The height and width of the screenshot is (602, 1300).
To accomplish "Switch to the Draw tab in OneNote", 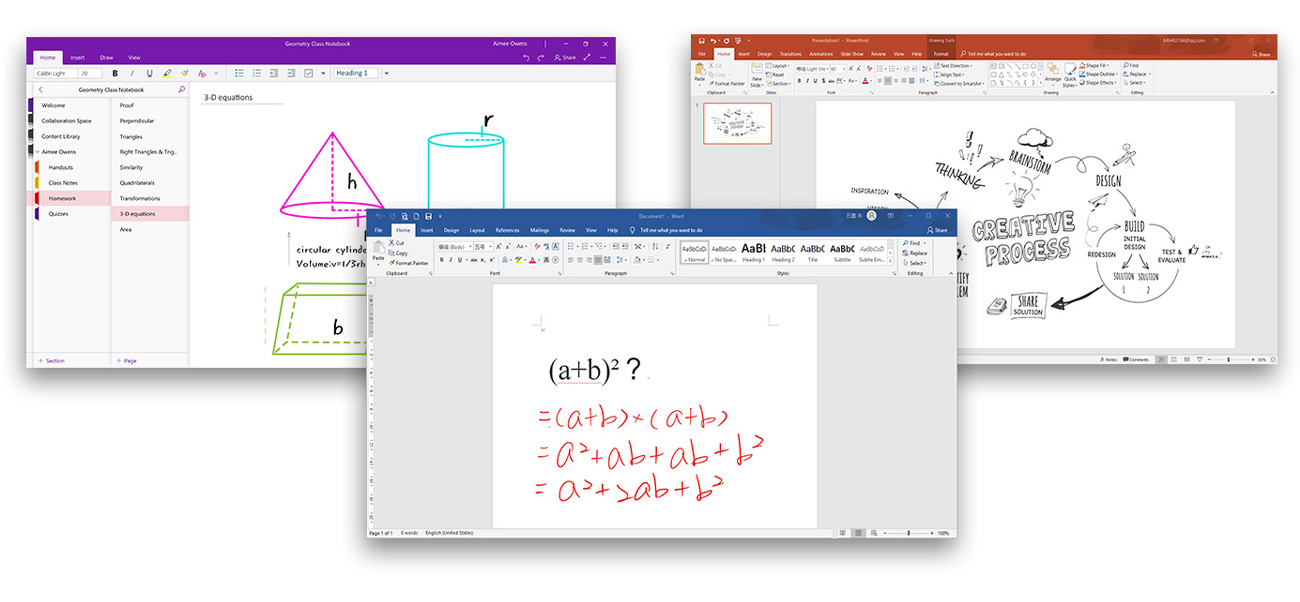I will pyautogui.click(x=106, y=58).
